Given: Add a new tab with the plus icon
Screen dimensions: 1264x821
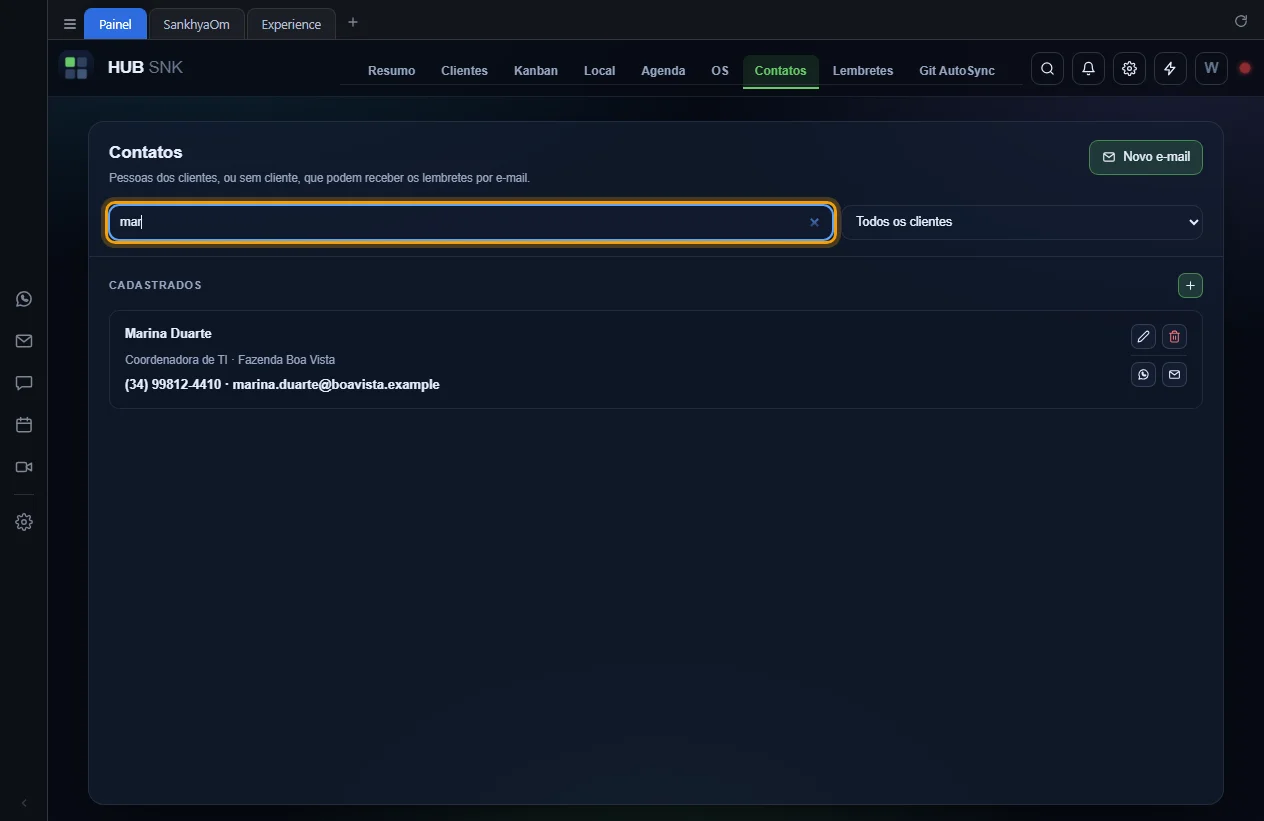Looking at the screenshot, I should point(352,22).
